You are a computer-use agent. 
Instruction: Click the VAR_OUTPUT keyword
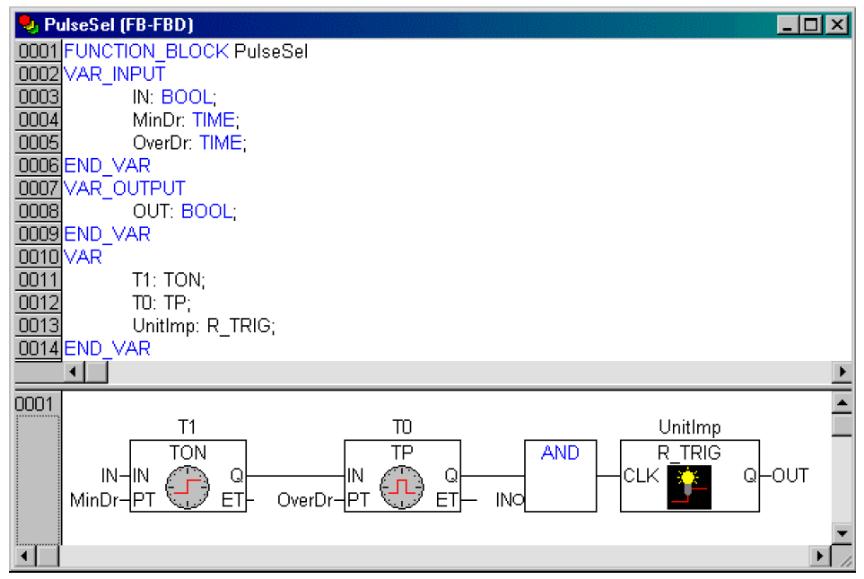coord(125,188)
